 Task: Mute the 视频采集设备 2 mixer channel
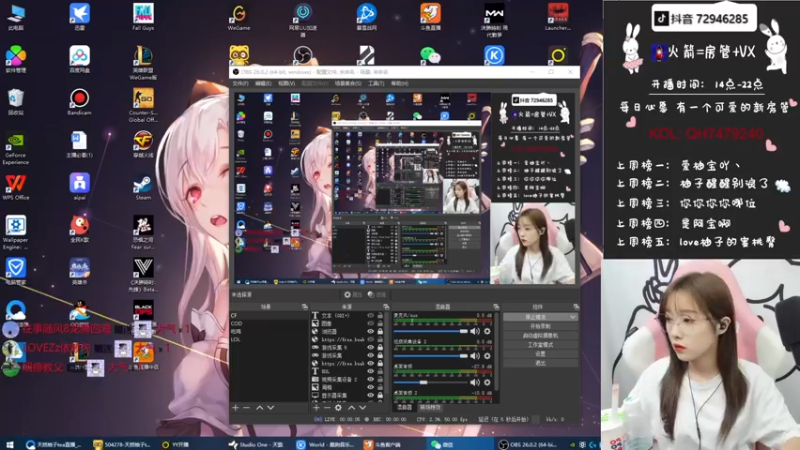[x=475, y=356]
